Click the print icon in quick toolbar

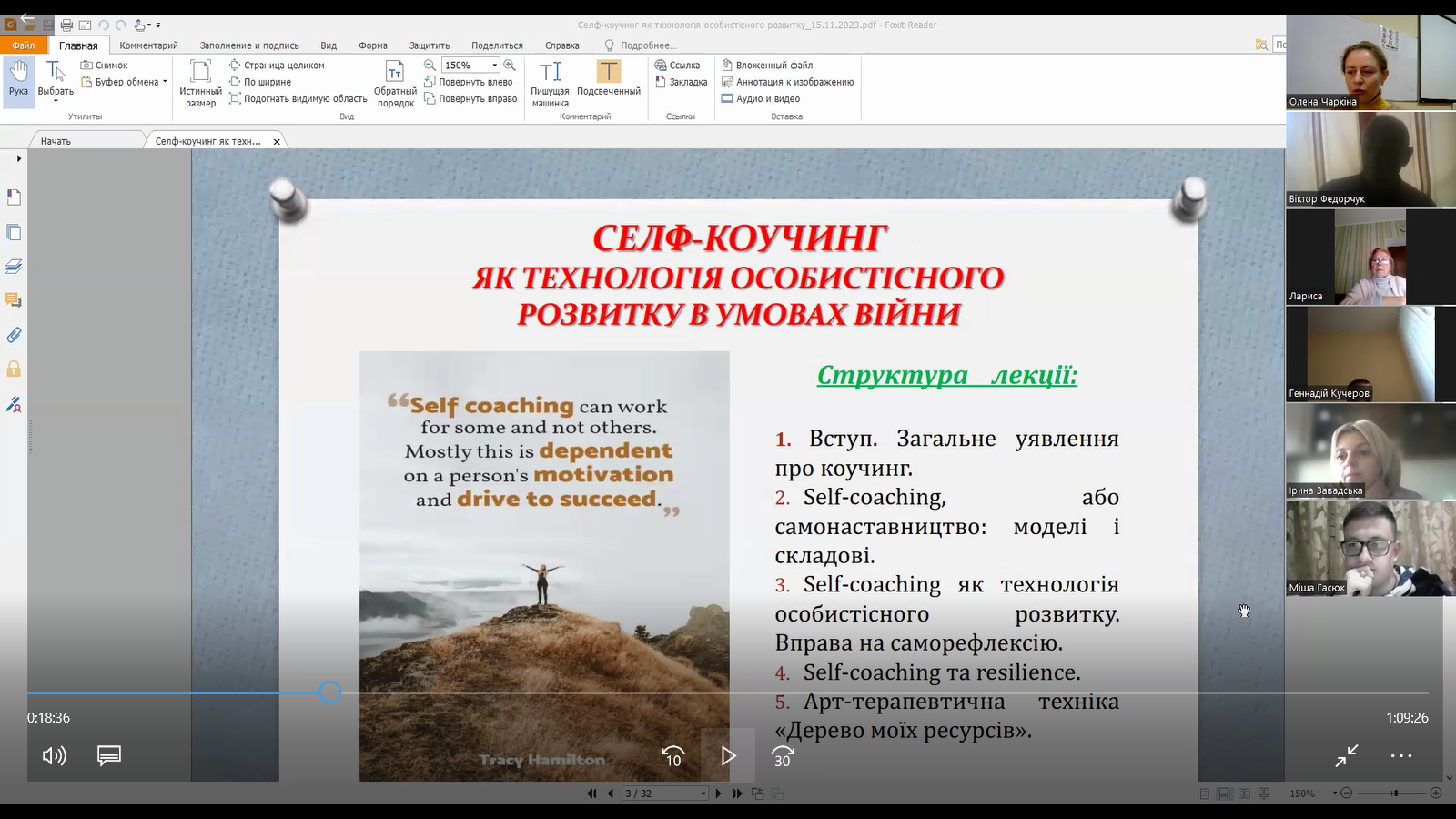pos(66,25)
